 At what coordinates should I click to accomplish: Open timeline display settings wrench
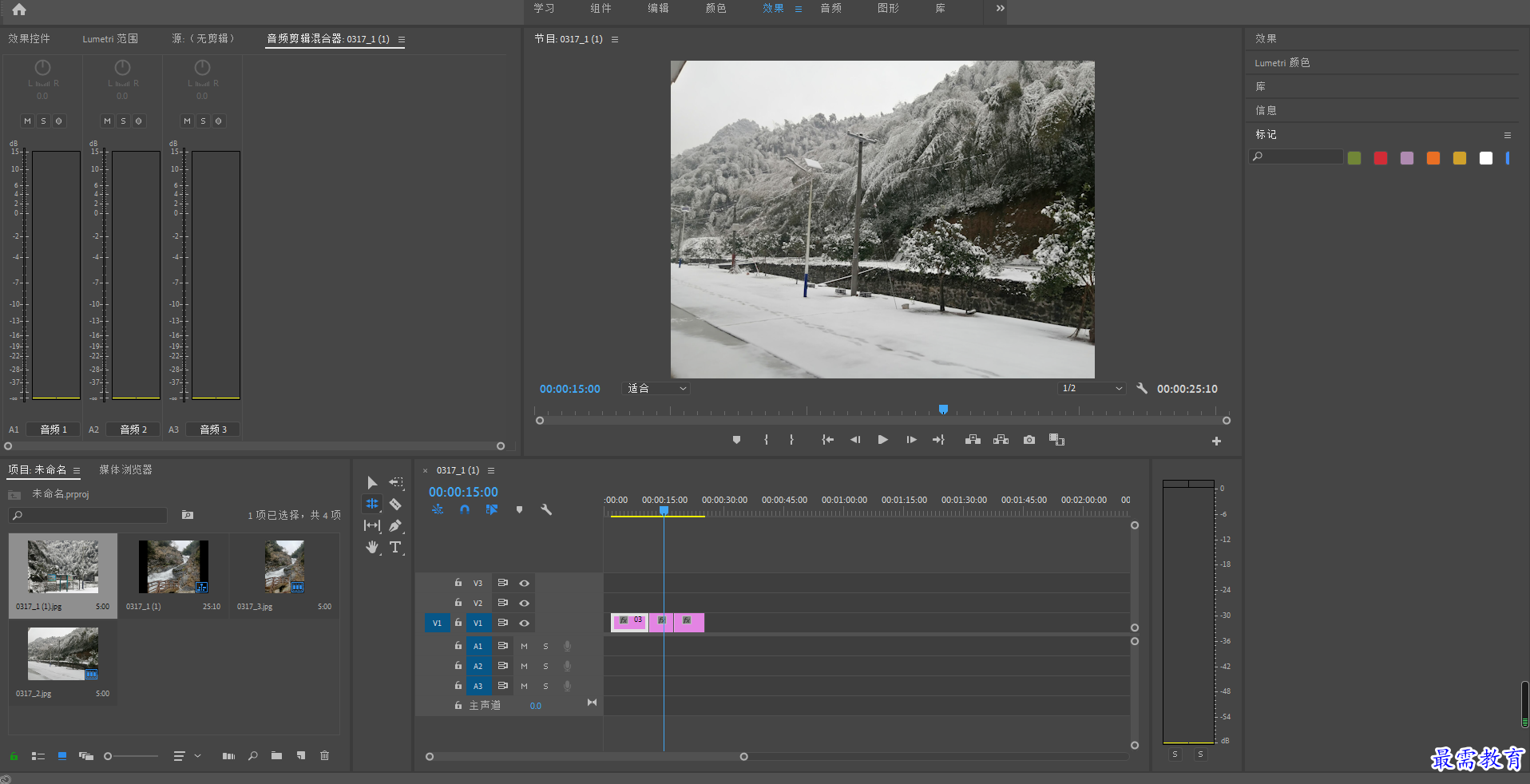pos(546,509)
